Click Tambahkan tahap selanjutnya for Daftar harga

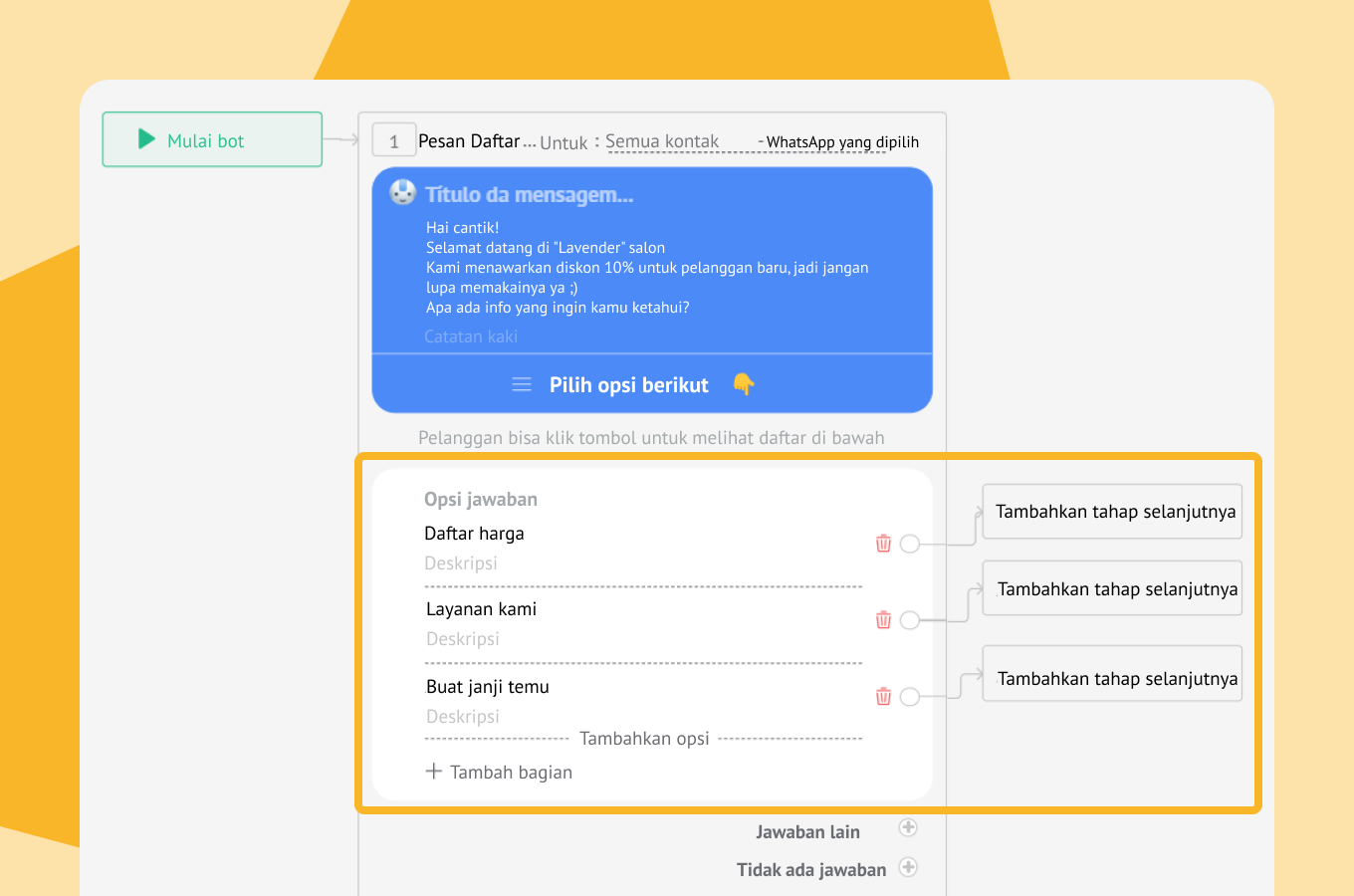pyautogui.click(x=1112, y=512)
